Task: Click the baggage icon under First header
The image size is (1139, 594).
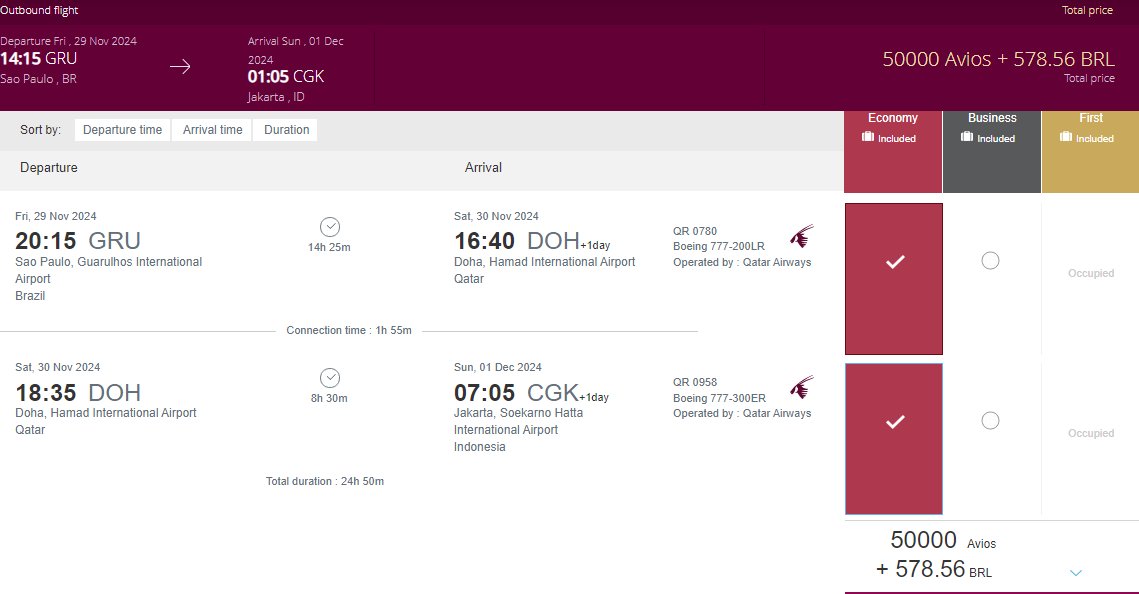Action: 1066,137
